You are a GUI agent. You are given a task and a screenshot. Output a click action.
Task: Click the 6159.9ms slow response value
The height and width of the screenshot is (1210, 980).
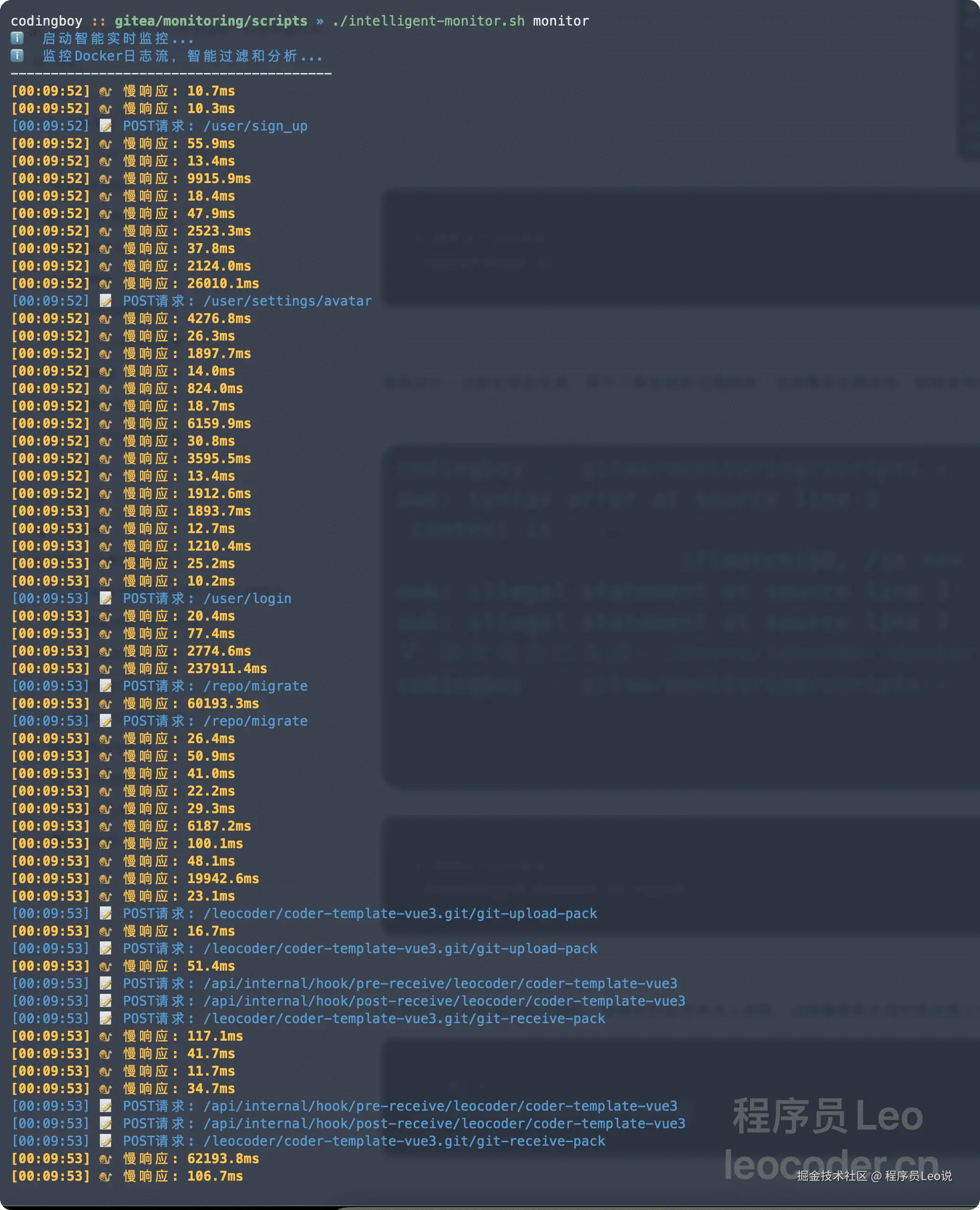click(x=219, y=423)
